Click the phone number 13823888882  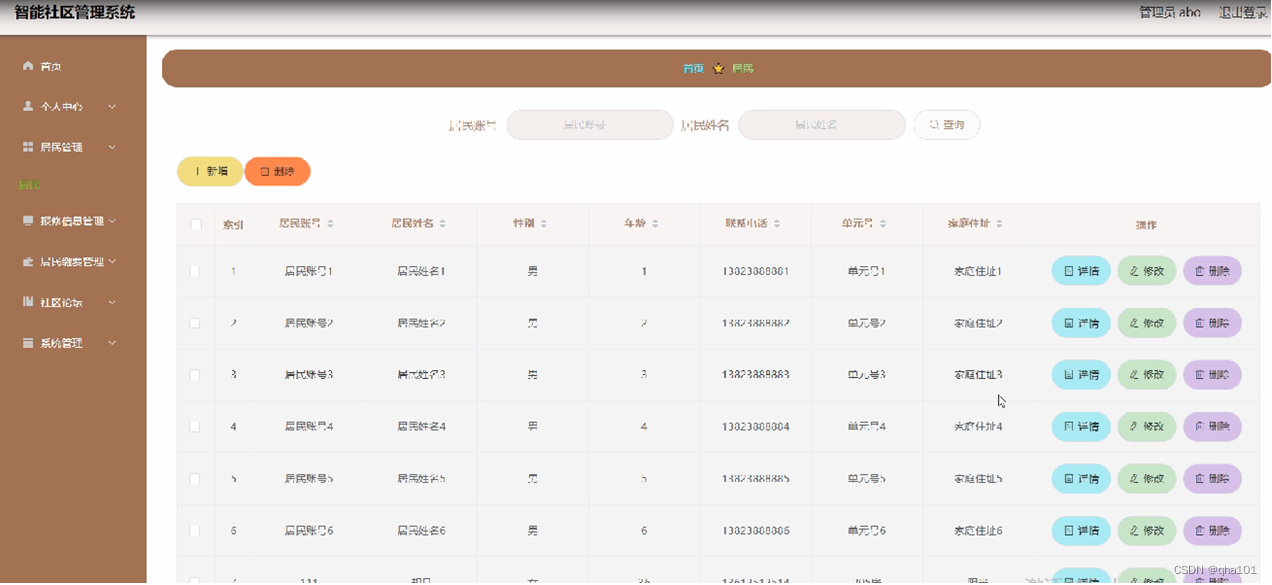pos(756,323)
